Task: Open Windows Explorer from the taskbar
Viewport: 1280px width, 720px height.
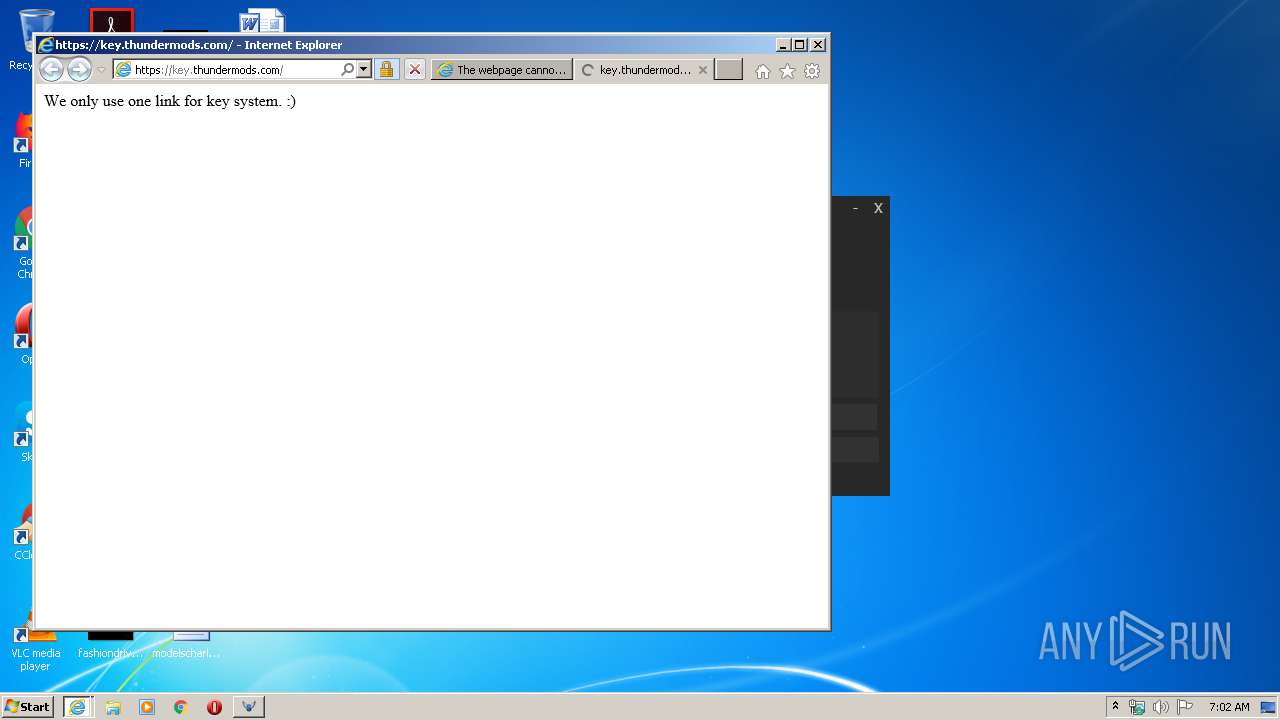Action: point(113,707)
